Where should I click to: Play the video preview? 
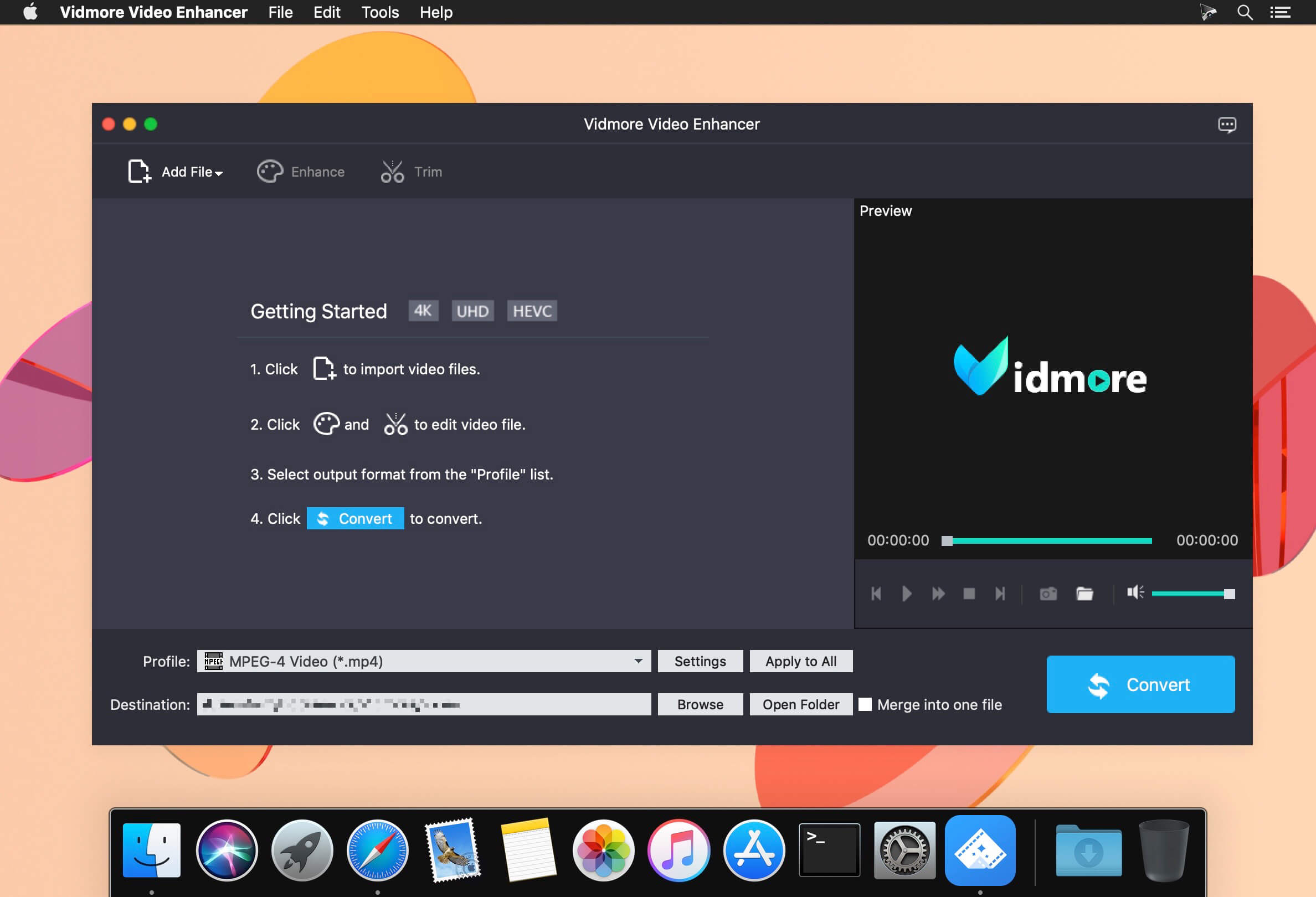[x=907, y=593]
